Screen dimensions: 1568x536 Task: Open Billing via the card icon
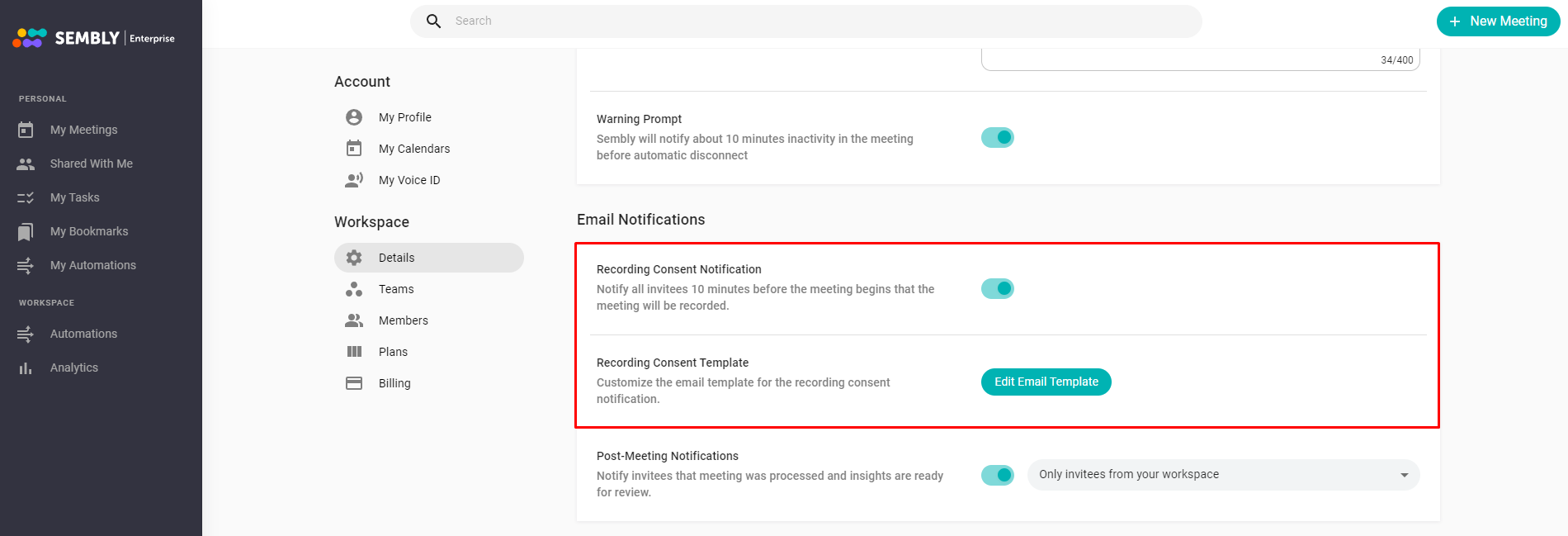click(353, 383)
